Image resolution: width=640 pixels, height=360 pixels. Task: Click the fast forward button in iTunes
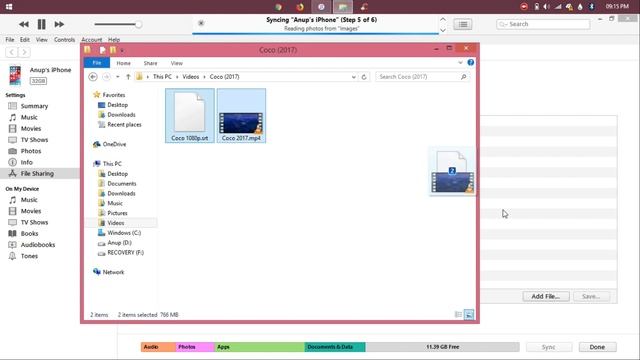(59, 24)
